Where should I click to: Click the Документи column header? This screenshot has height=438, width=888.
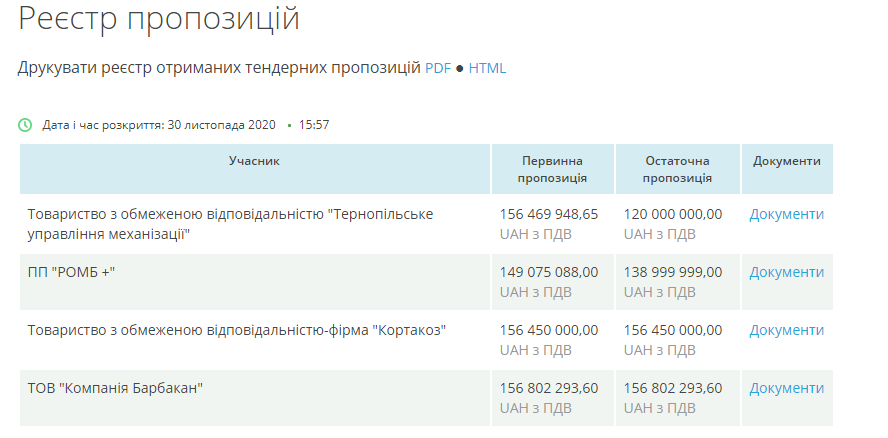pos(786,161)
